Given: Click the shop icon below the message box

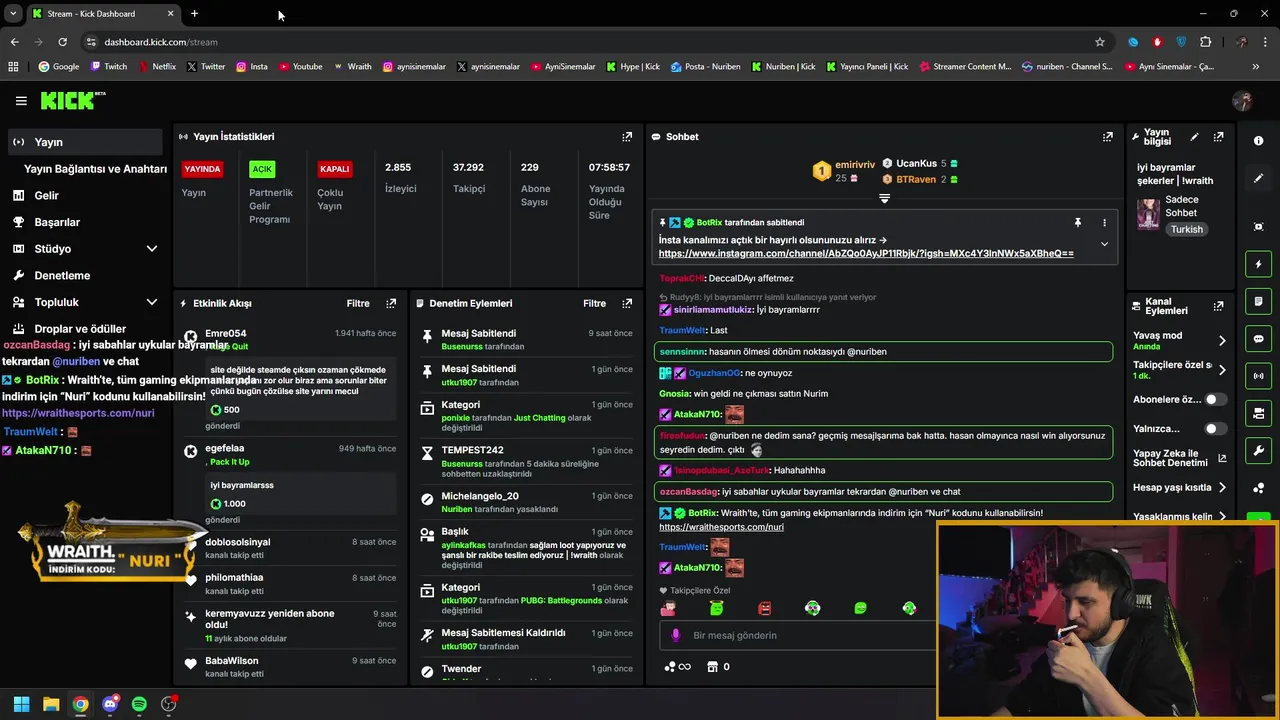Looking at the screenshot, I should [x=712, y=667].
